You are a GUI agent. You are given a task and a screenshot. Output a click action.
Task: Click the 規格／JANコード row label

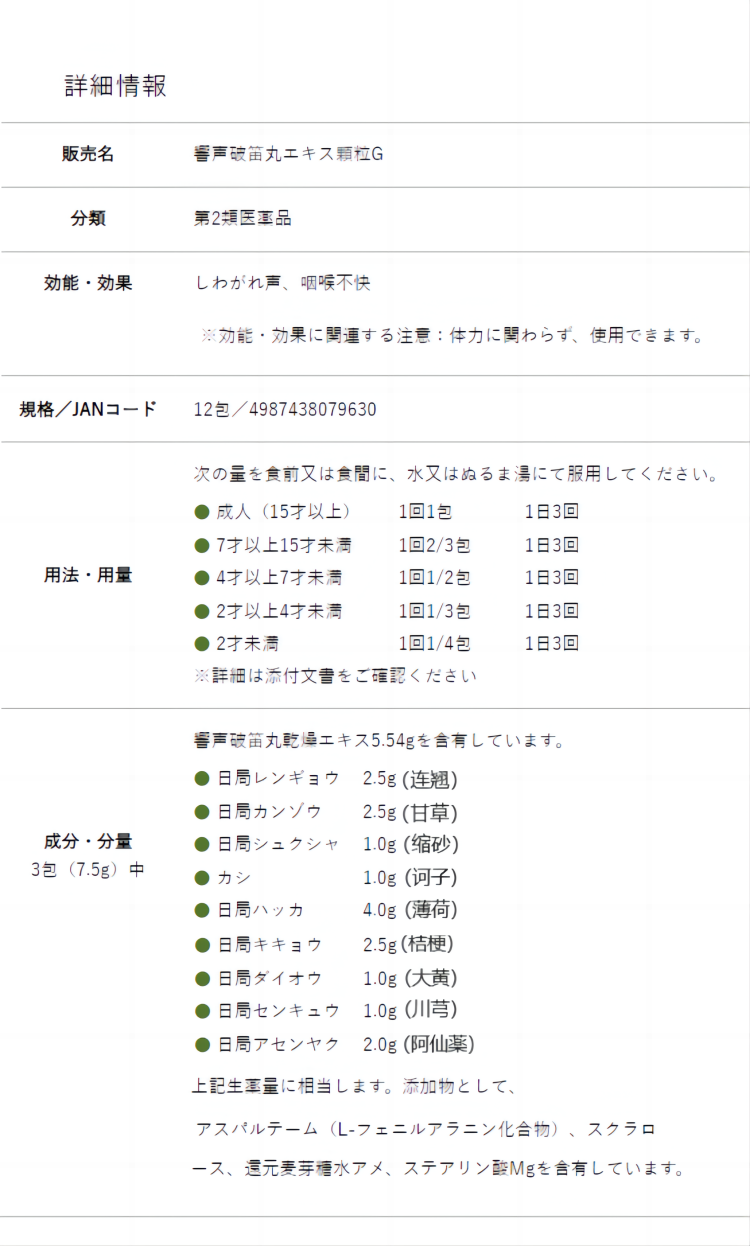point(88,409)
